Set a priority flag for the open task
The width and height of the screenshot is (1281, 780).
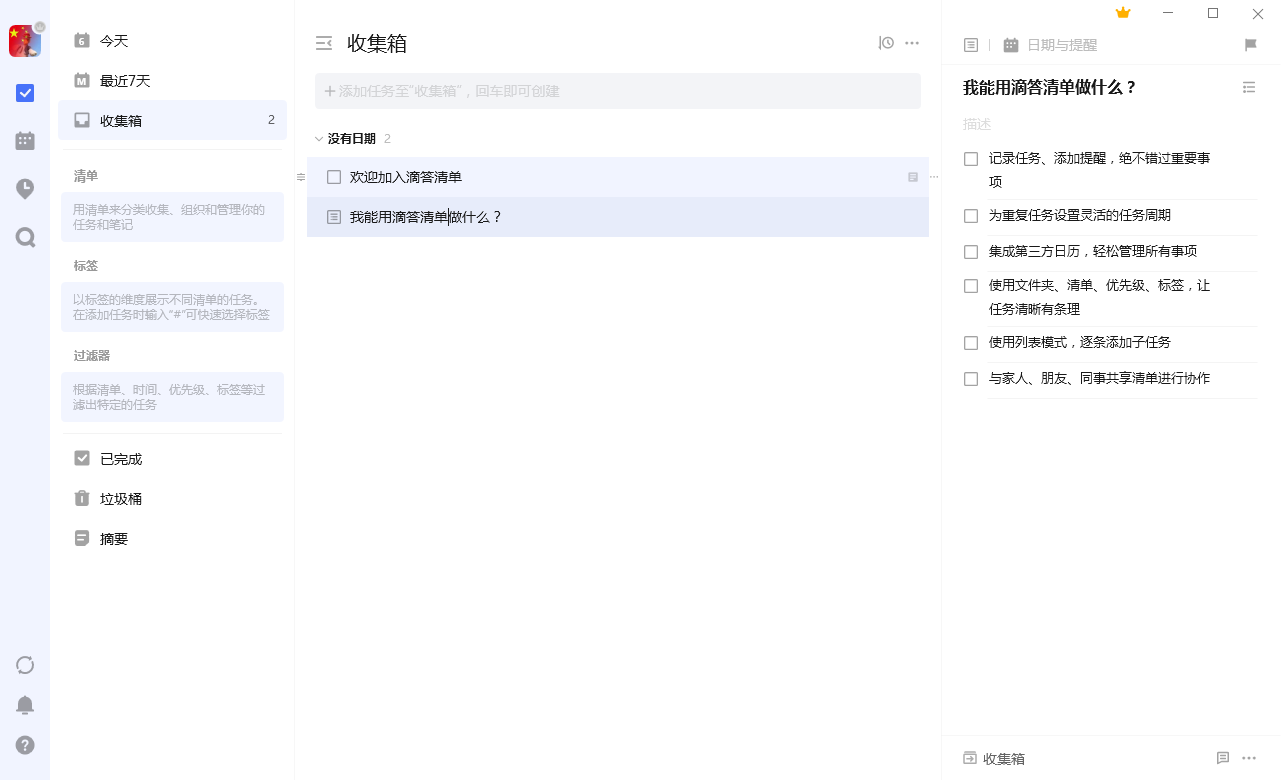pyautogui.click(x=1249, y=44)
